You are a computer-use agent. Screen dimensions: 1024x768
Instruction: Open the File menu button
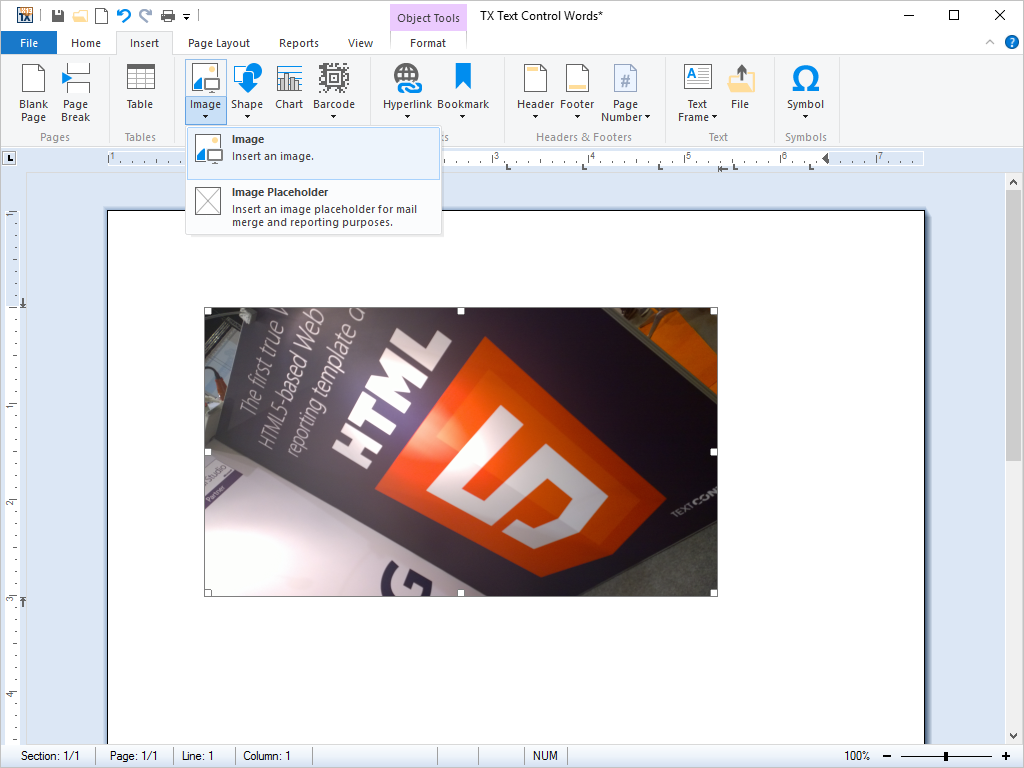(x=29, y=43)
